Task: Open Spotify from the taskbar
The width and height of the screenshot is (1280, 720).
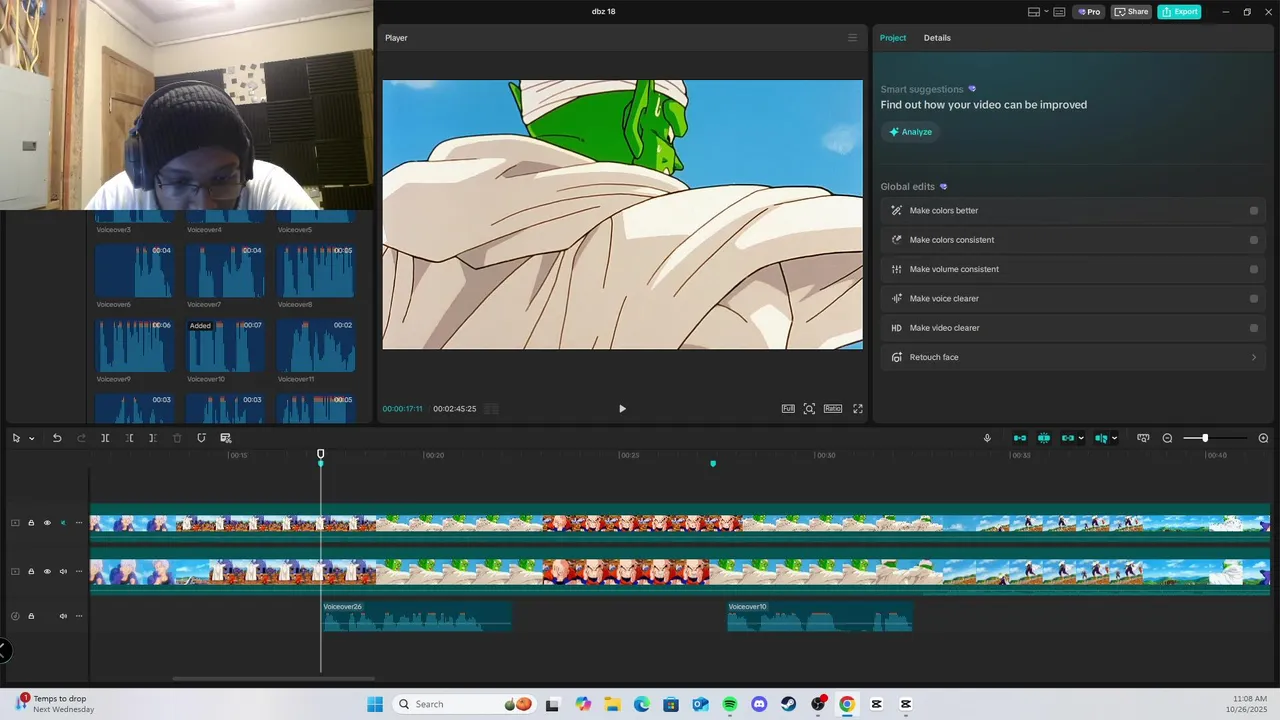Action: coord(730,704)
